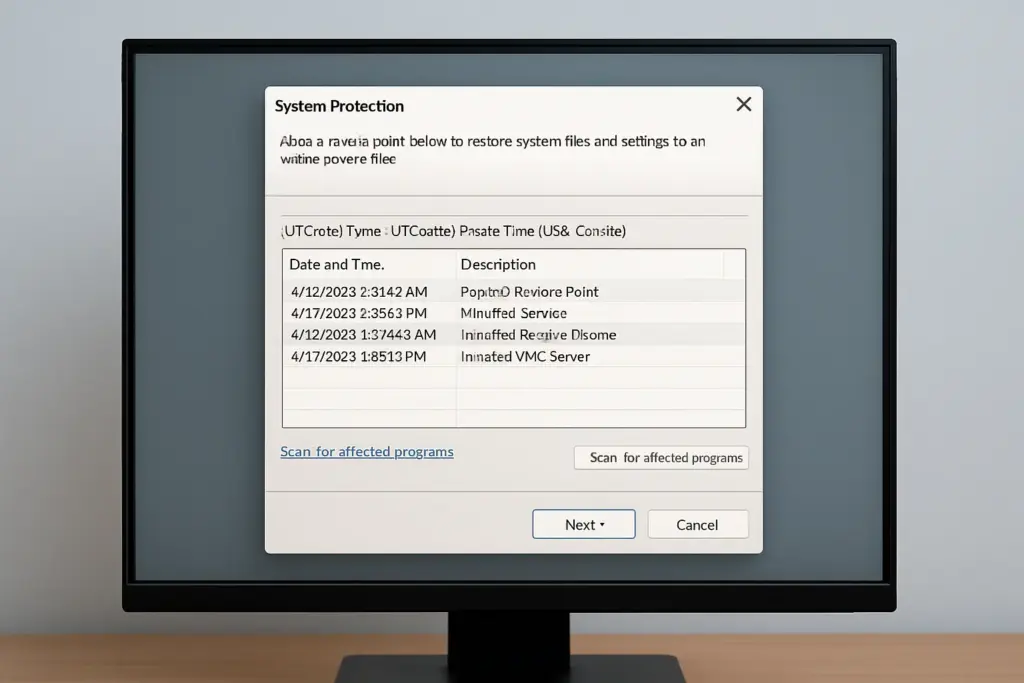Choose the Innated VMC Server description
Screen dimensions: 1024x683
[x=525, y=357]
